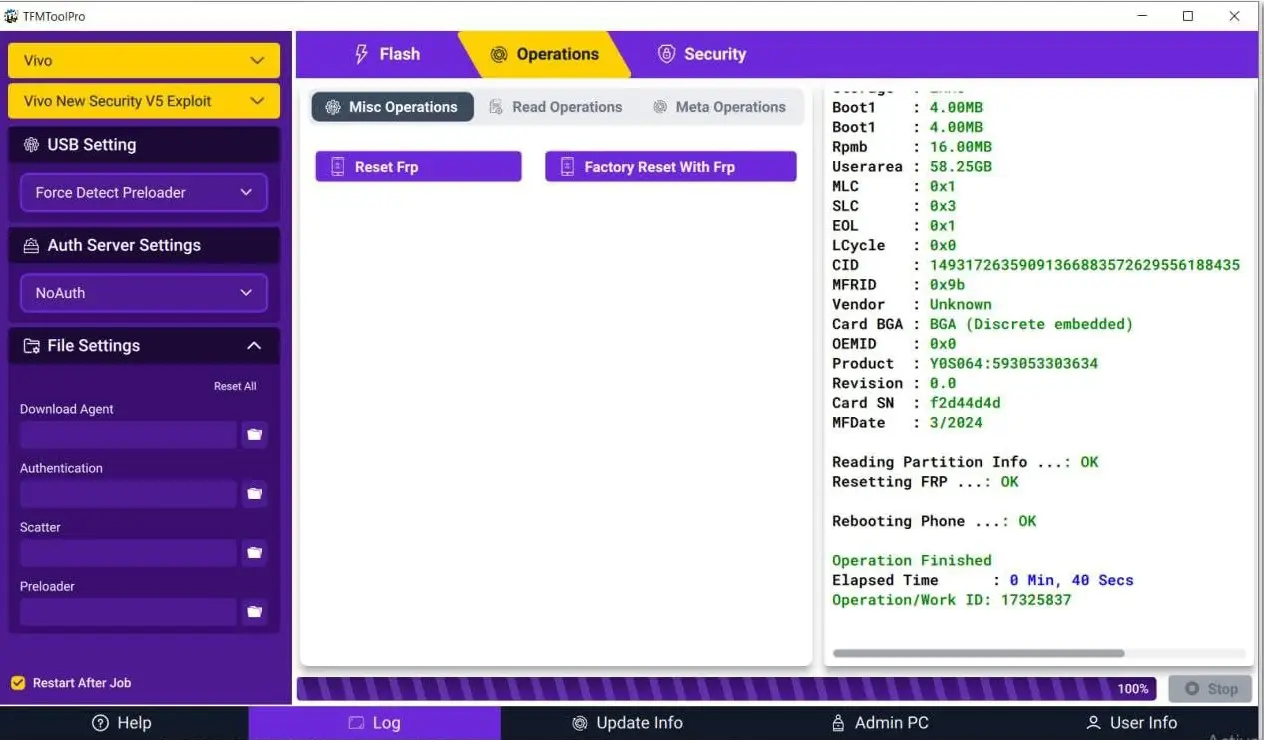Switch to the Flash tab

[387, 55]
